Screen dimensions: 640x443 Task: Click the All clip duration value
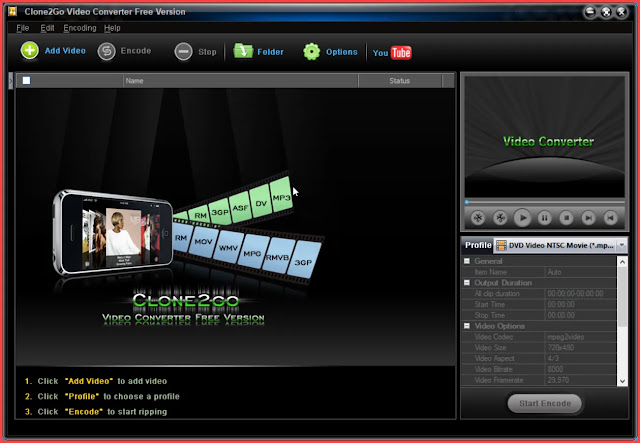[x=581, y=294]
